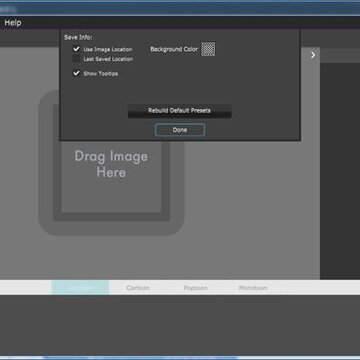This screenshot has height=360, width=360.
Task: Click the Drag Image Here drop zone
Action: pos(111,164)
